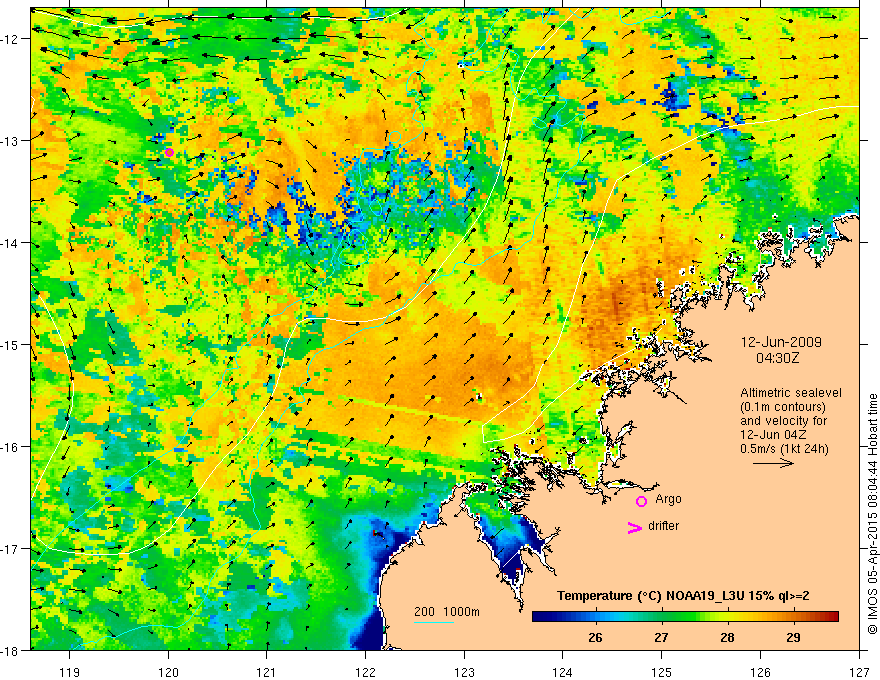This screenshot has width=880, height=680.
Task: Click the longitude axis label '119'
Action: point(70,672)
